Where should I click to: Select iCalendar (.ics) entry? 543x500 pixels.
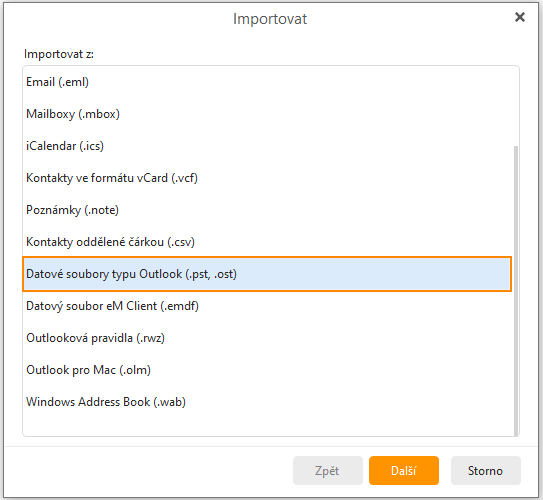(x=267, y=146)
